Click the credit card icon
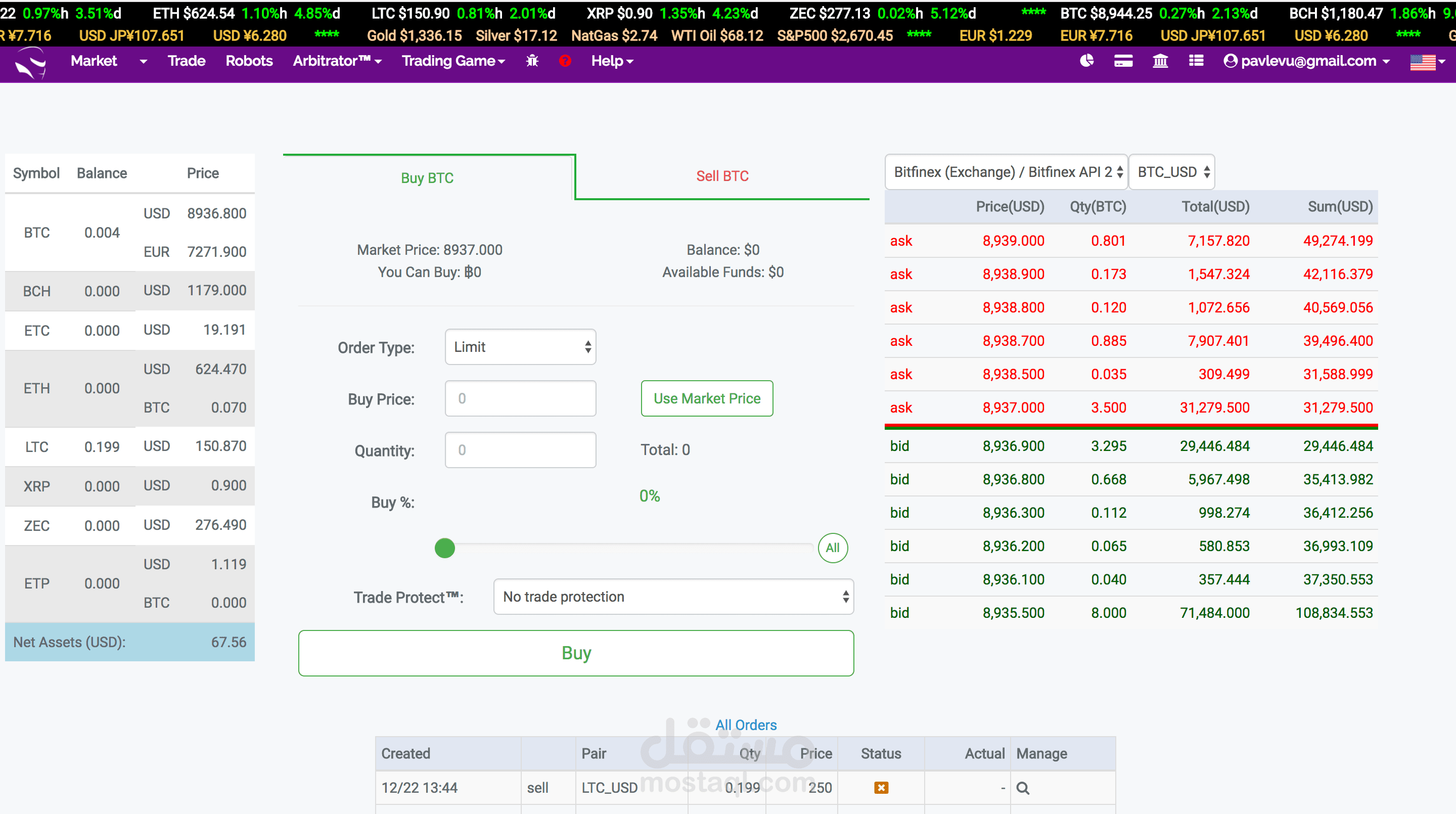Image resolution: width=1456 pixels, height=814 pixels. (x=1123, y=61)
